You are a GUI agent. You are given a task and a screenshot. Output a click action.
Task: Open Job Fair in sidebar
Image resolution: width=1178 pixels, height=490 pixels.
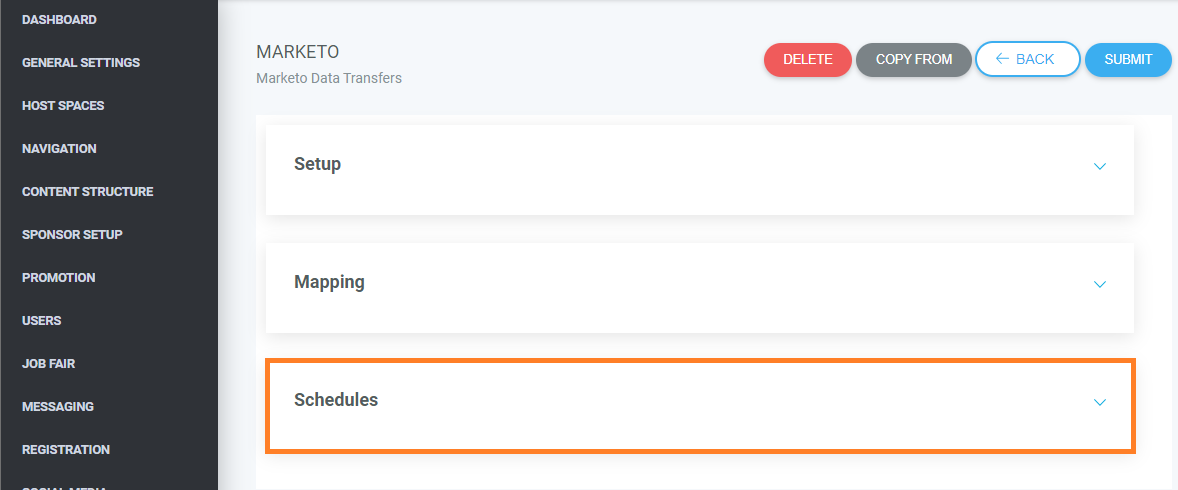(49, 364)
